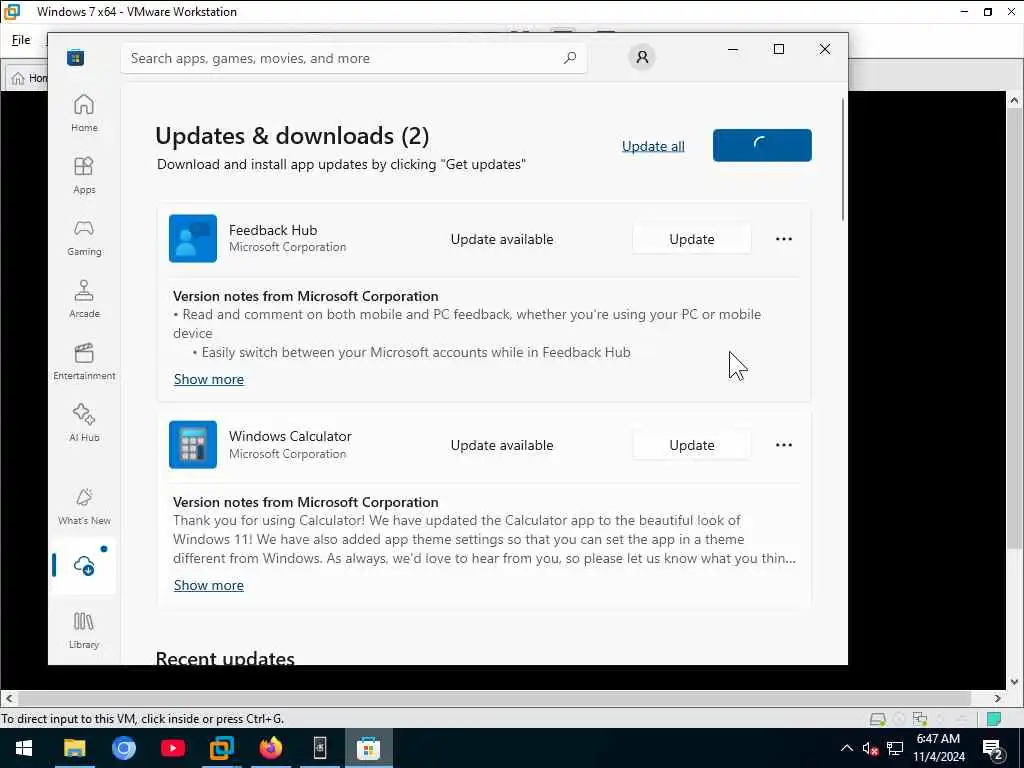Open the VMware File menu
1024x768 pixels.
coord(21,40)
